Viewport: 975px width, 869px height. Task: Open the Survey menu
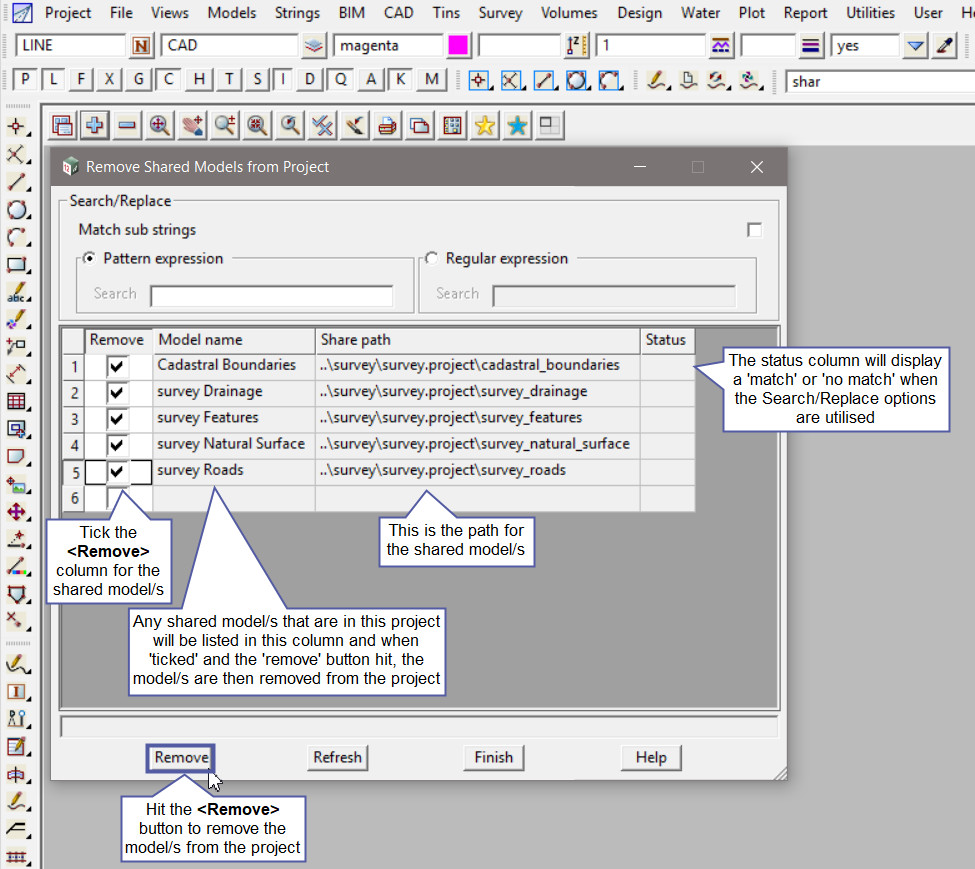click(x=500, y=13)
